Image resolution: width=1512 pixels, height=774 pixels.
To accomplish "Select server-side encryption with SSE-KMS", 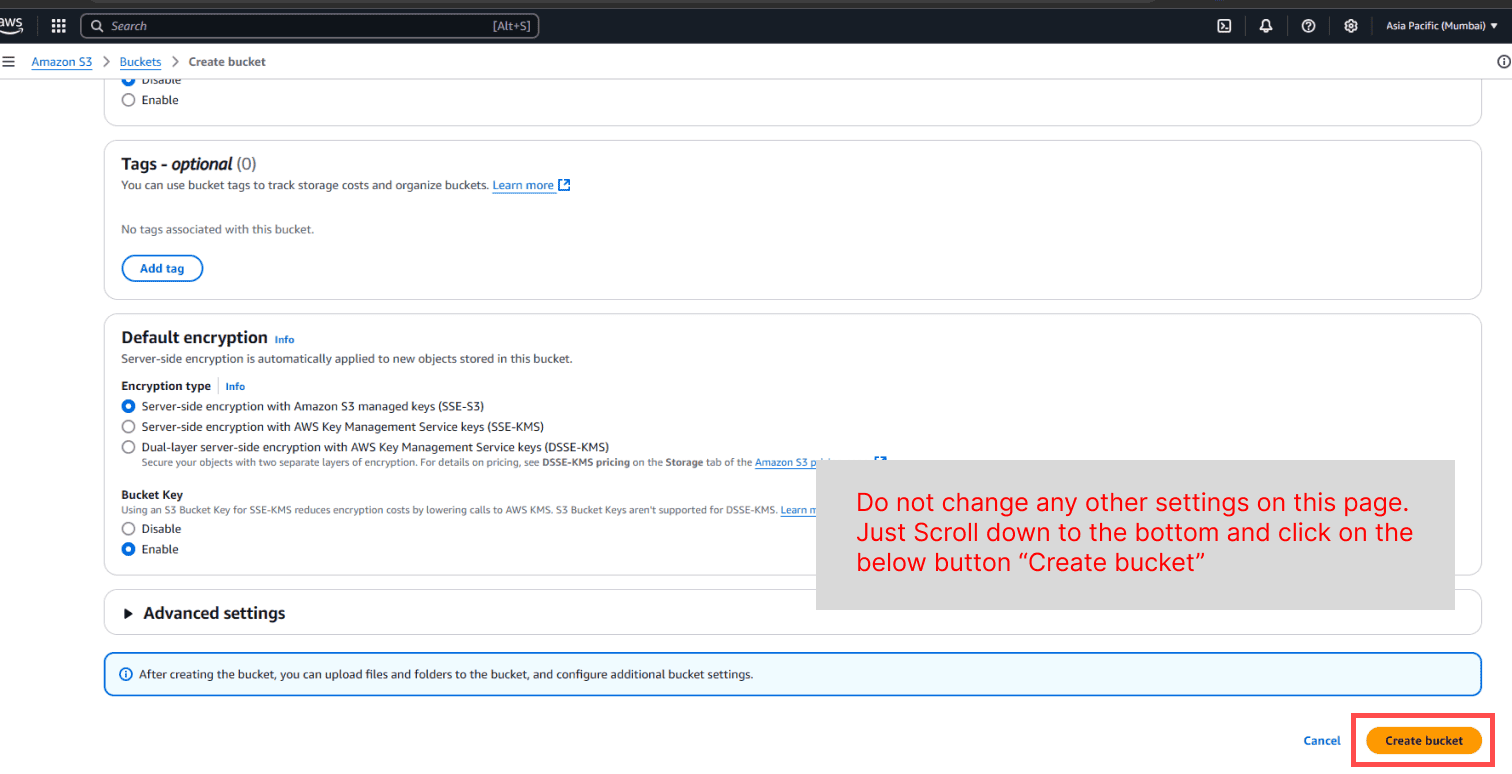I will pyautogui.click(x=128, y=426).
